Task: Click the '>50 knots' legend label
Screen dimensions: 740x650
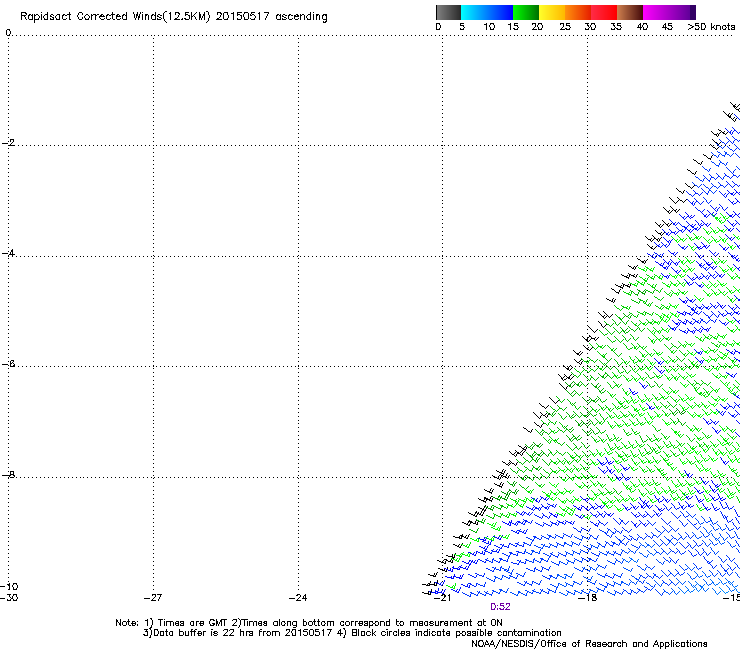Action: 711,27
